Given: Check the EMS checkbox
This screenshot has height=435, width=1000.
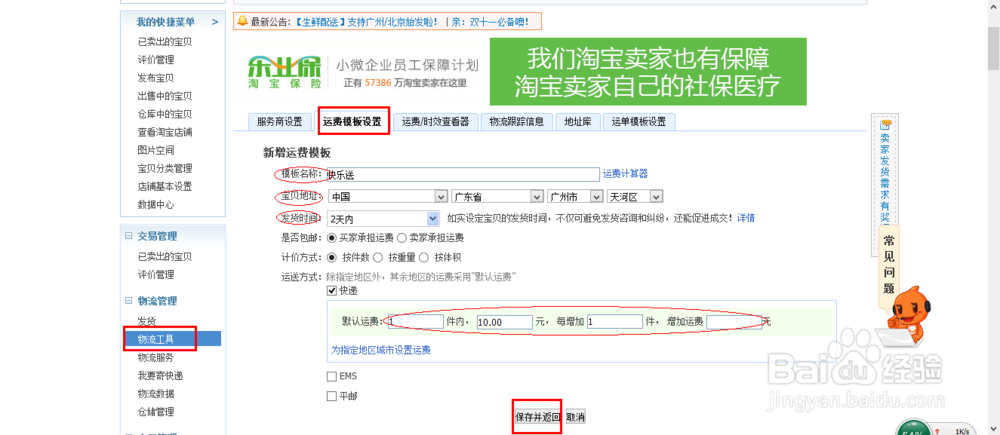Looking at the screenshot, I should click(x=332, y=376).
